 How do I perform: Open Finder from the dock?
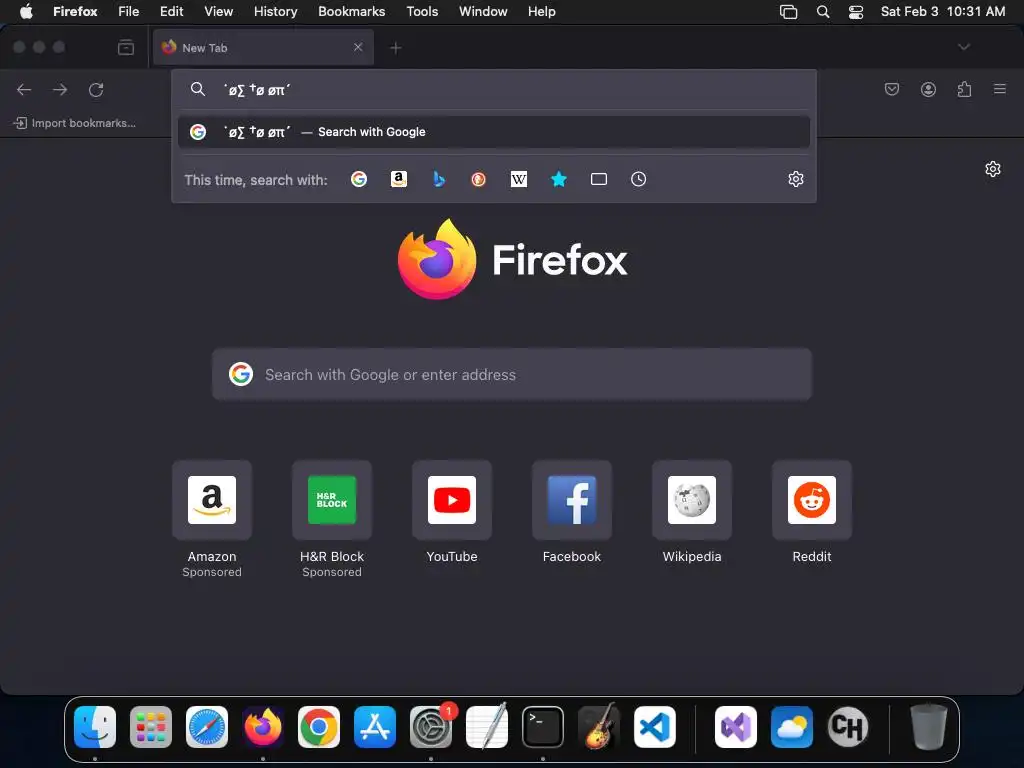(95, 727)
